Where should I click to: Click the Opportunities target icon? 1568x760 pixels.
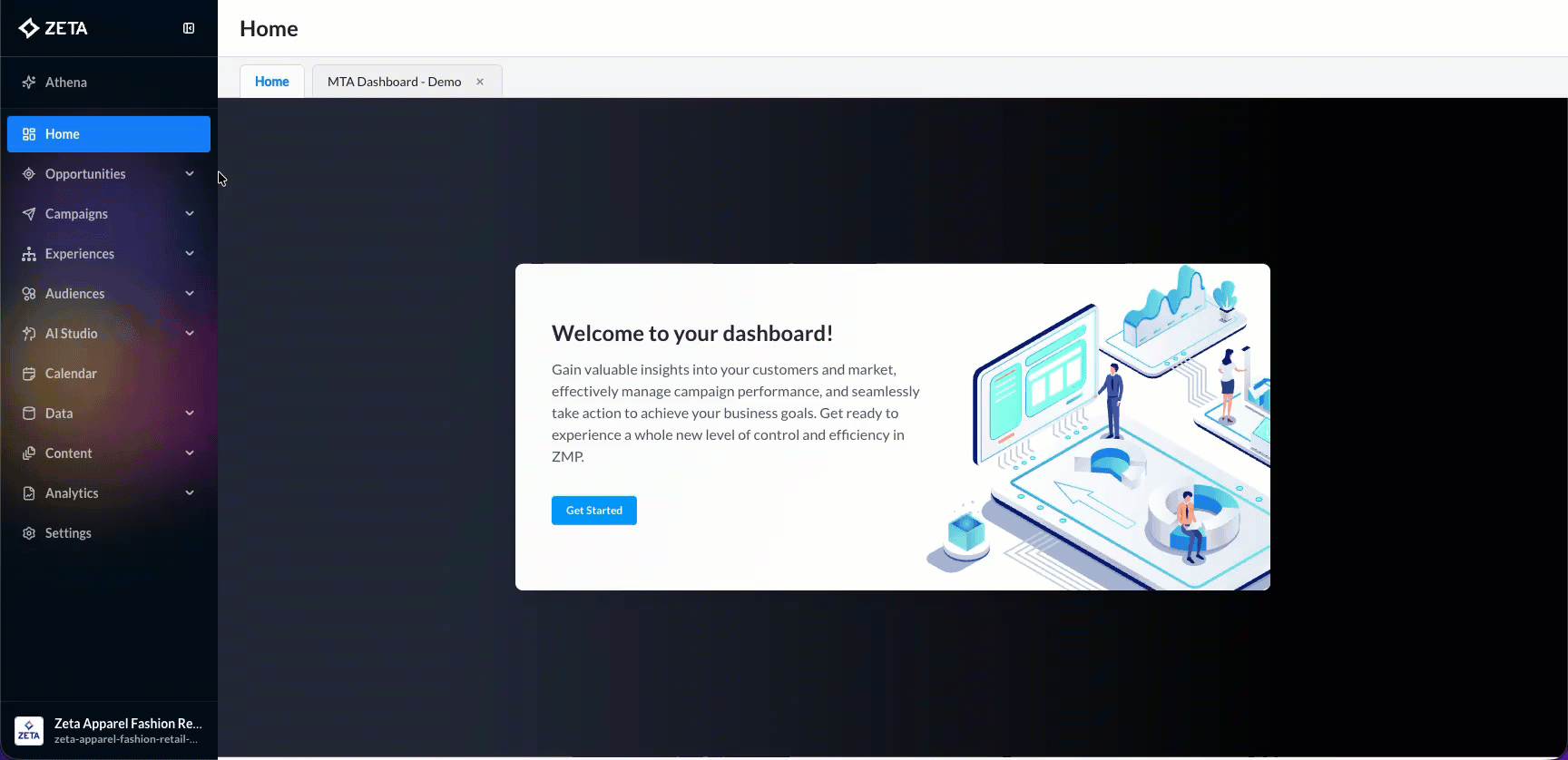29,174
